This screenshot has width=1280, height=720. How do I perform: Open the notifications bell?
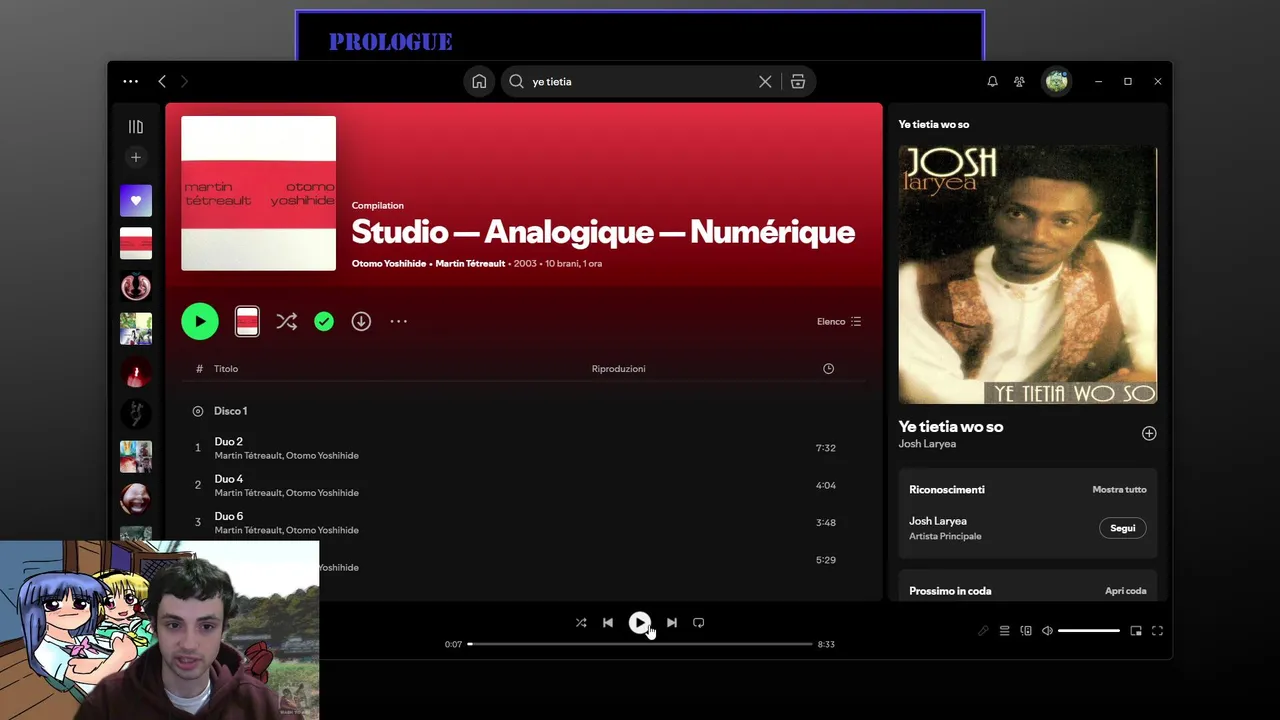[992, 82]
